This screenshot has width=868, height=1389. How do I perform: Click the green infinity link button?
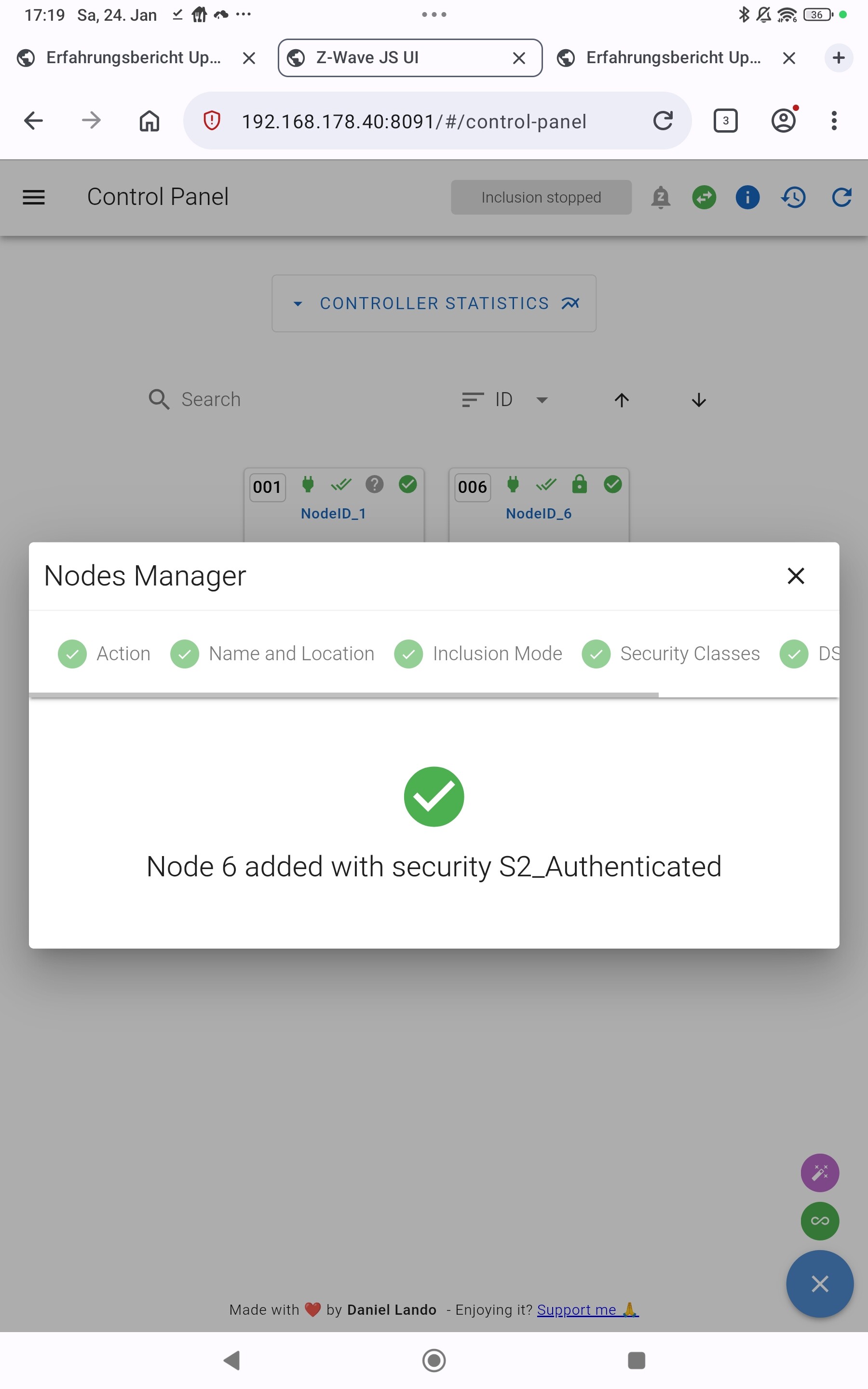pos(819,1220)
